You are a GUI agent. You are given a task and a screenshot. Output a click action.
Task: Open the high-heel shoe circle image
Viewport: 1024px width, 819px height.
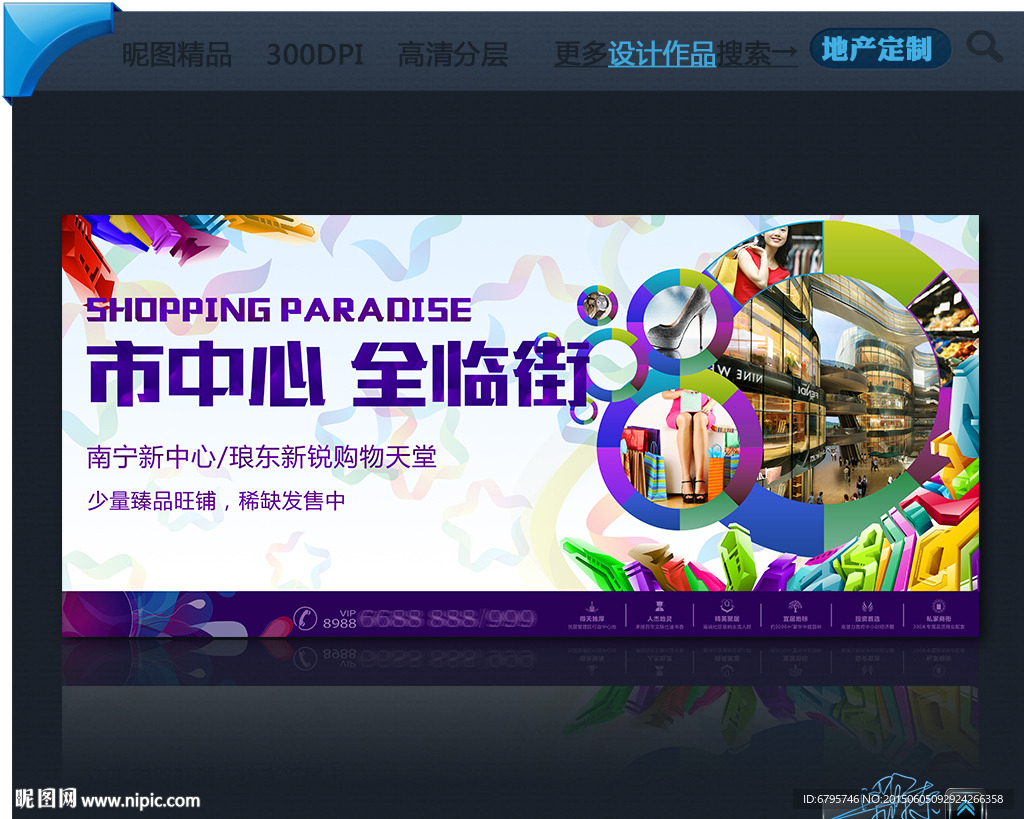(x=680, y=321)
